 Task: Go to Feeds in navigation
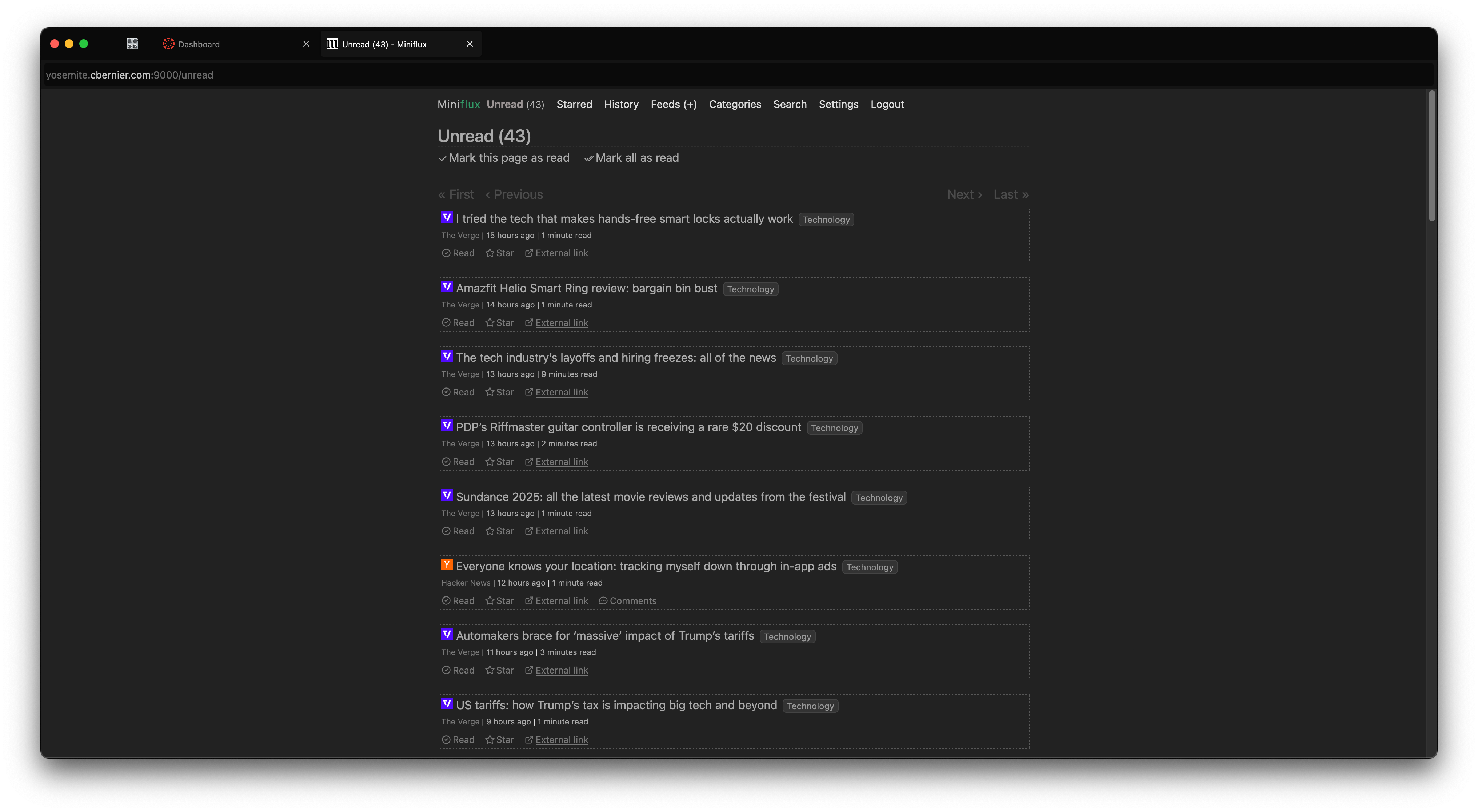point(665,104)
